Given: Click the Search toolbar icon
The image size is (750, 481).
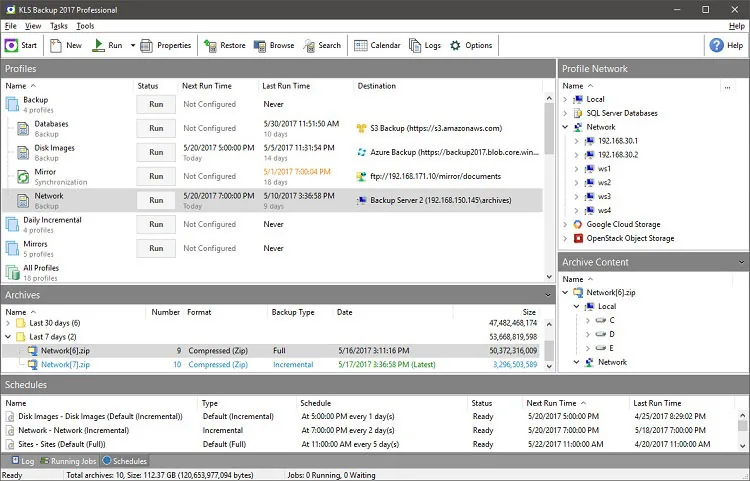Looking at the screenshot, I should click(309, 45).
